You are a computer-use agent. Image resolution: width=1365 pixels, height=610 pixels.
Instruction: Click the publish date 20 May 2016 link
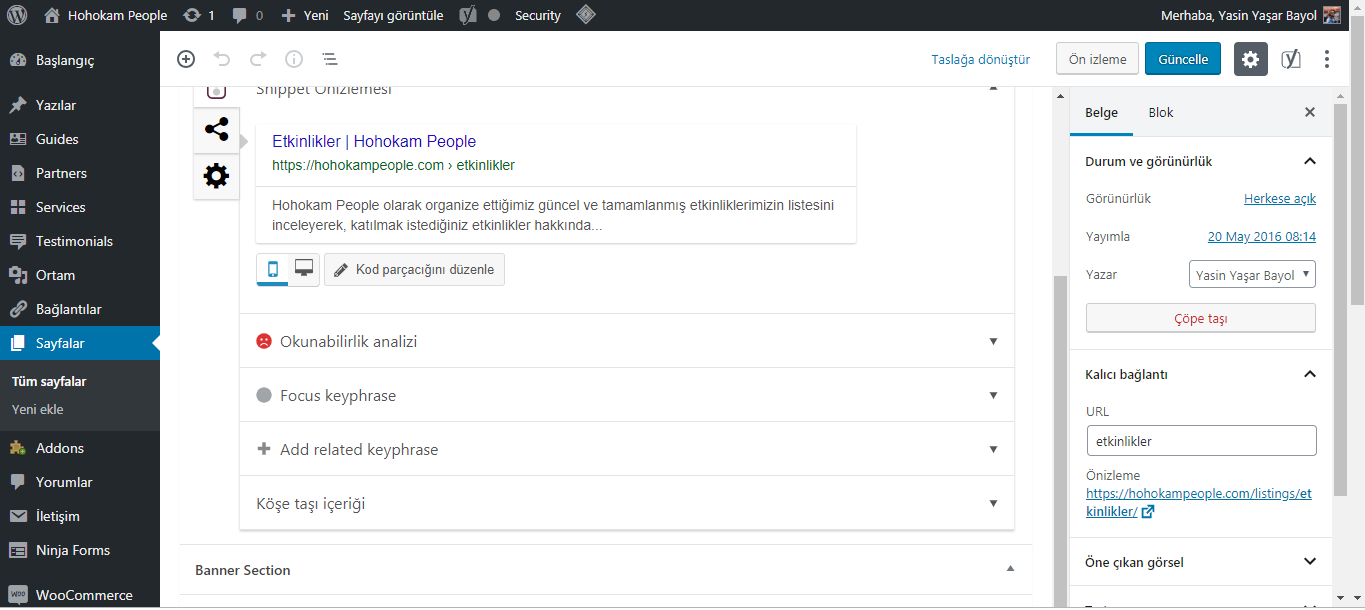[x=1262, y=236]
